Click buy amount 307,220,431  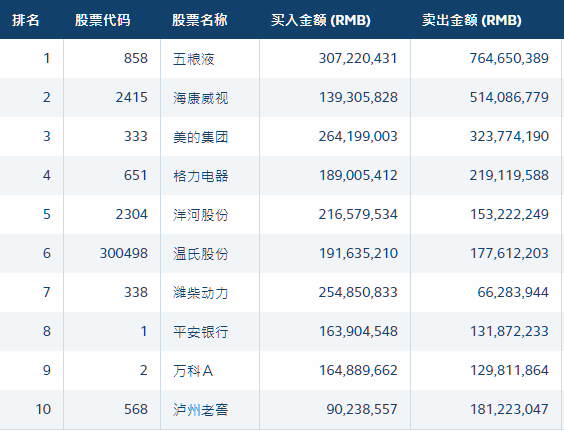point(358,58)
